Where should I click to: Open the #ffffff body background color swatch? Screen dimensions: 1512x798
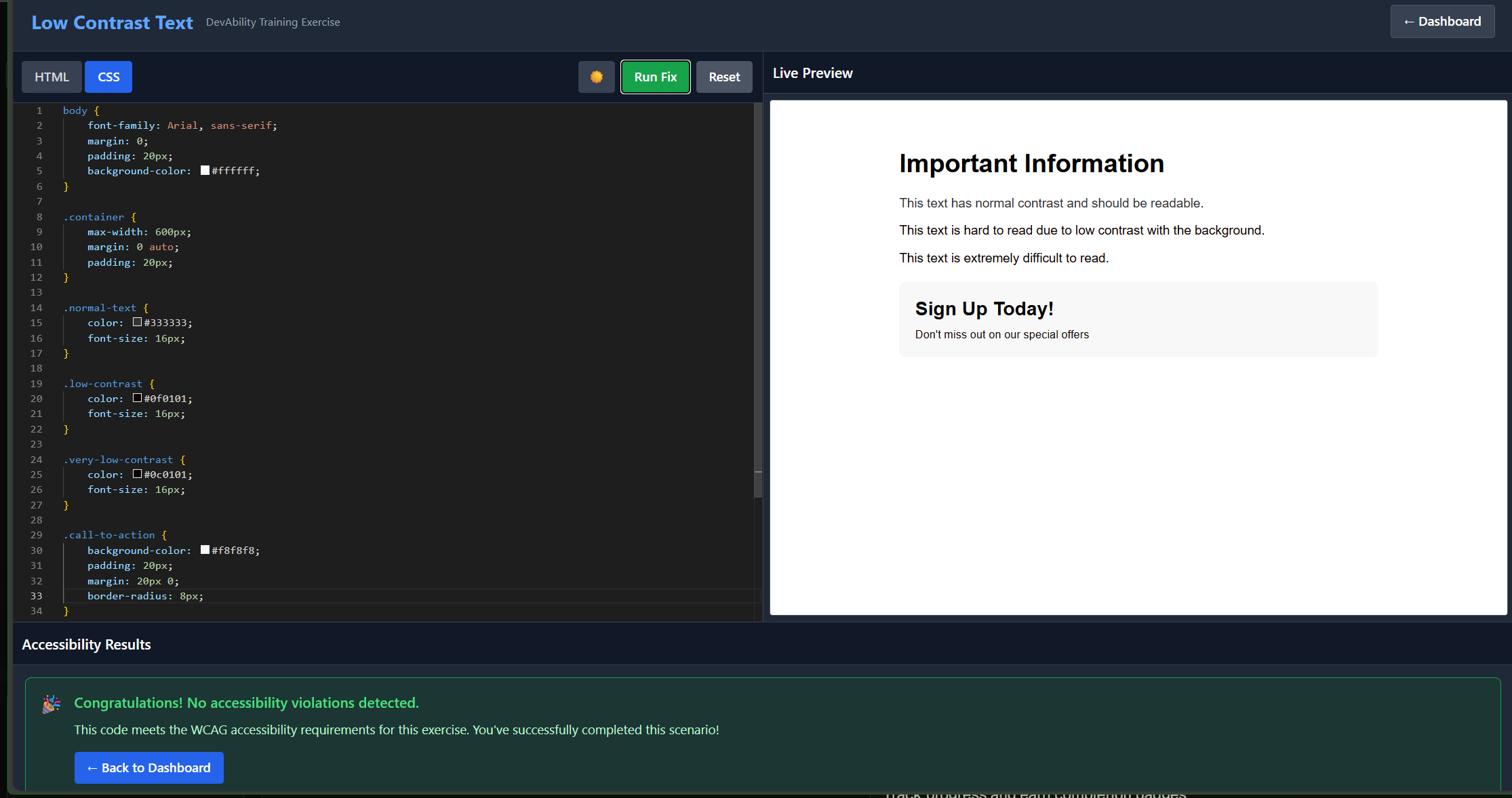(205, 170)
